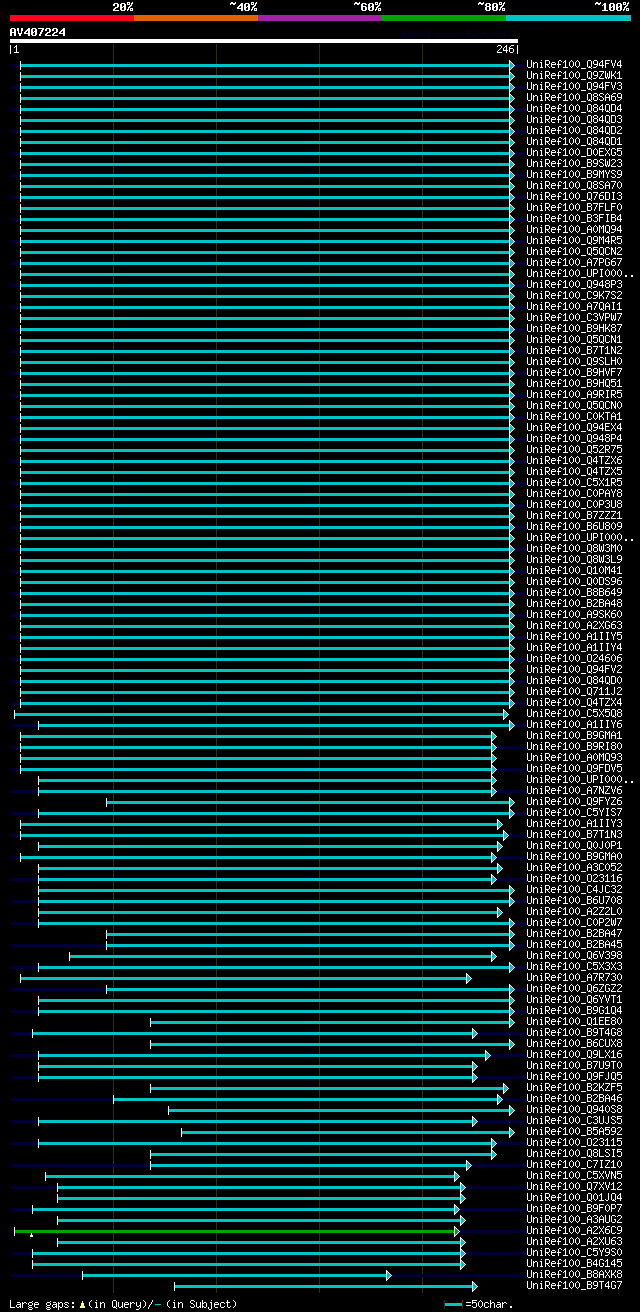Select the UniRef100_C4JC32 label
This screenshot has width=640, height=1312.
[x=574, y=890]
